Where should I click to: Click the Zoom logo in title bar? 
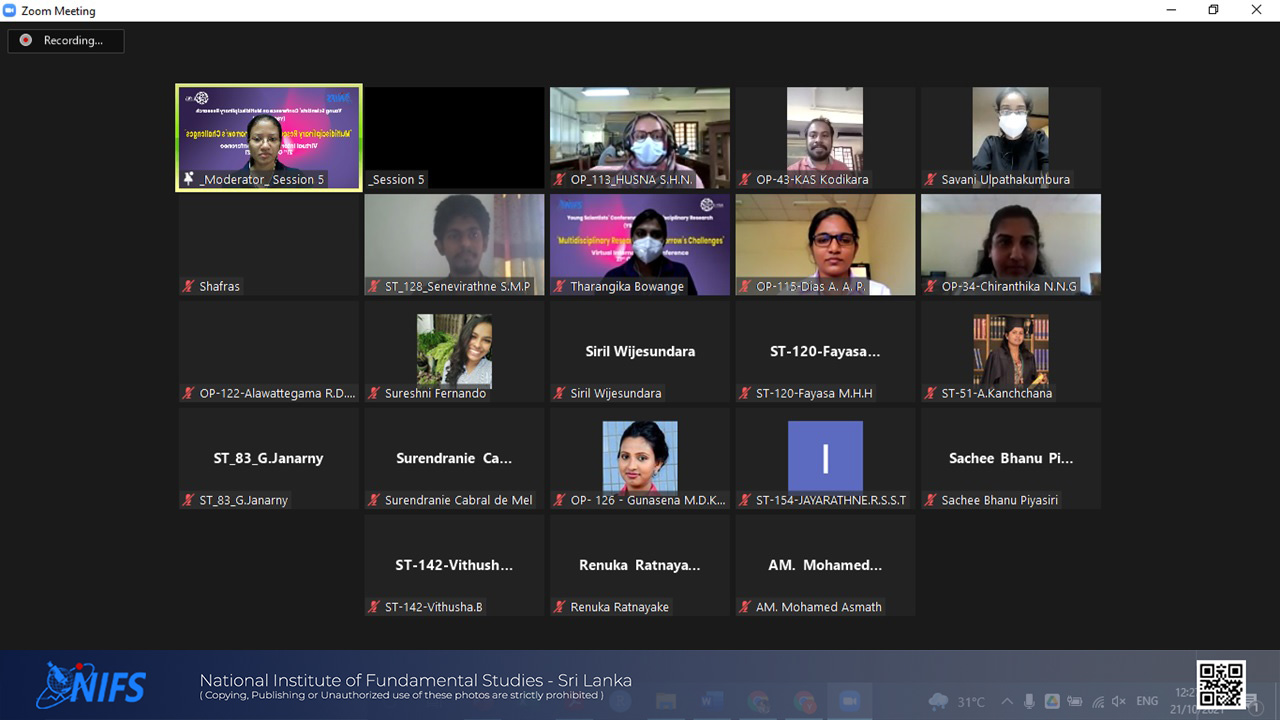point(11,11)
